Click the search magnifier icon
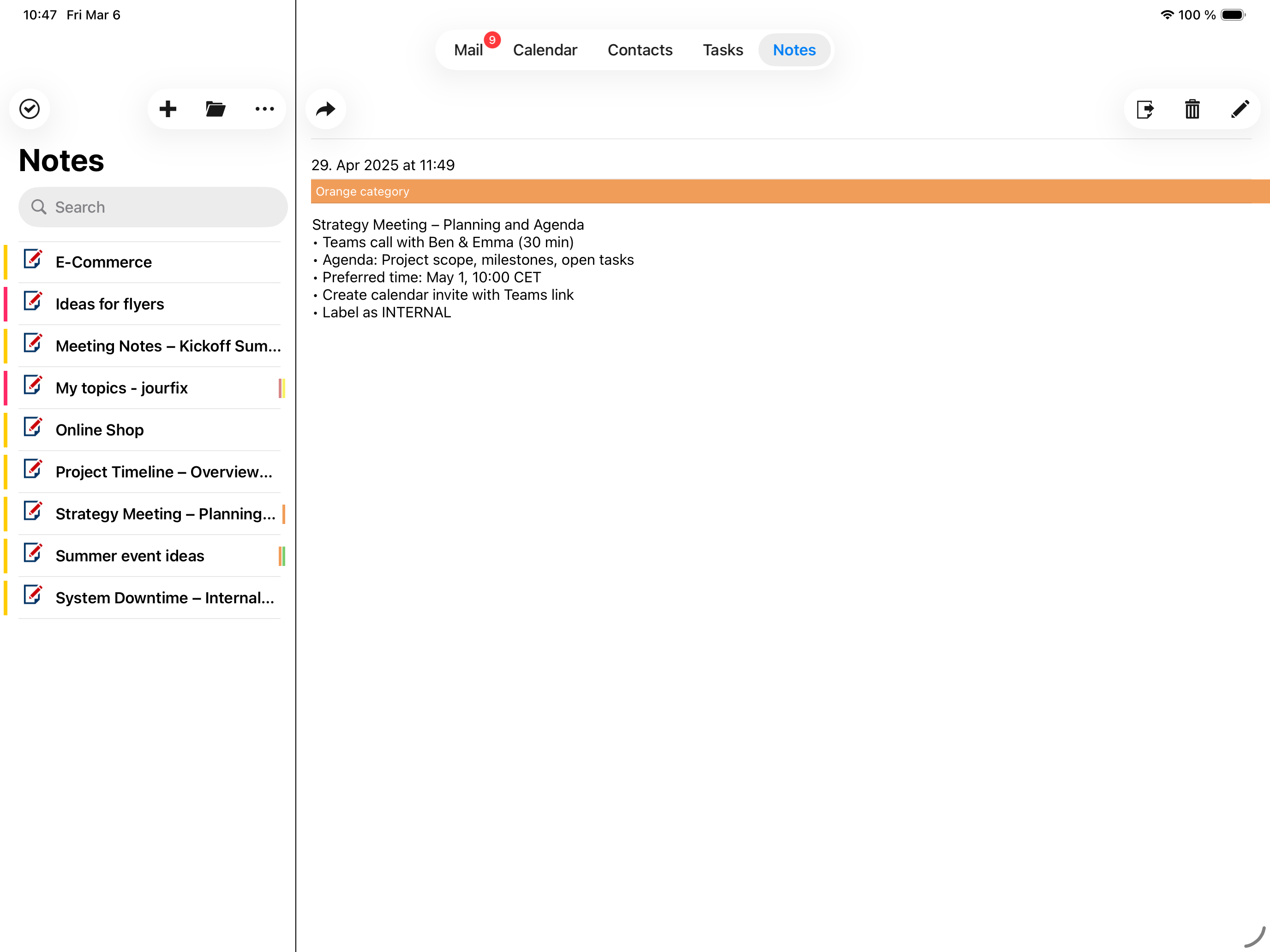1270x952 pixels. [x=38, y=207]
